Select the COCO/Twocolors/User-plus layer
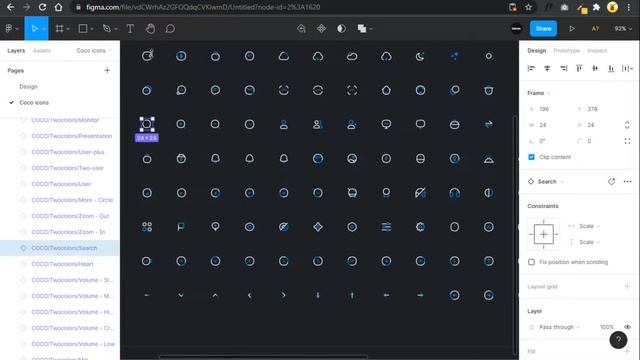Viewport: 640px width, 360px height. [x=67, y=152]
